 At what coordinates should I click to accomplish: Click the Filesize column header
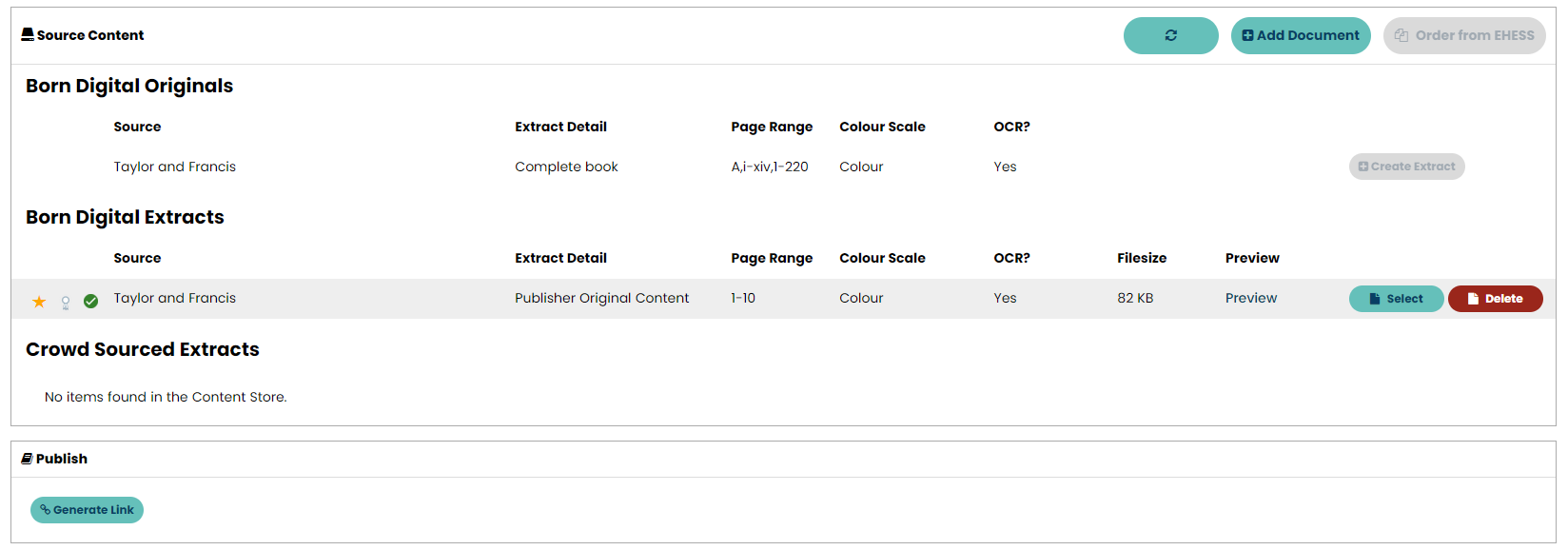[x=1141, y=258]
